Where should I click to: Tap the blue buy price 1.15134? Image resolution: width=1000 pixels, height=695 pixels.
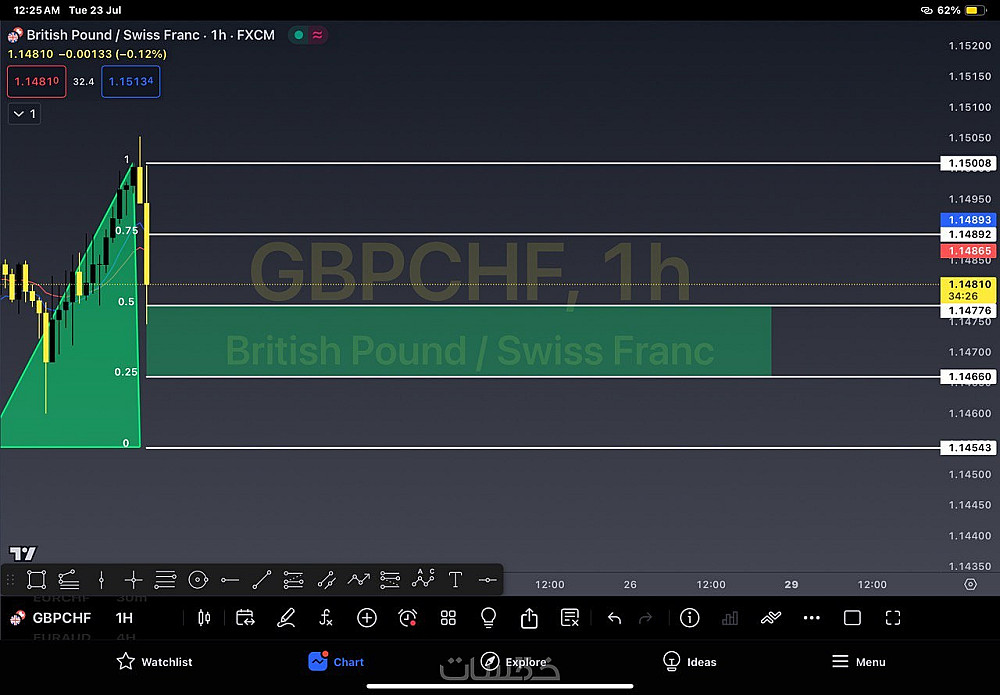[x=131, y=82]
